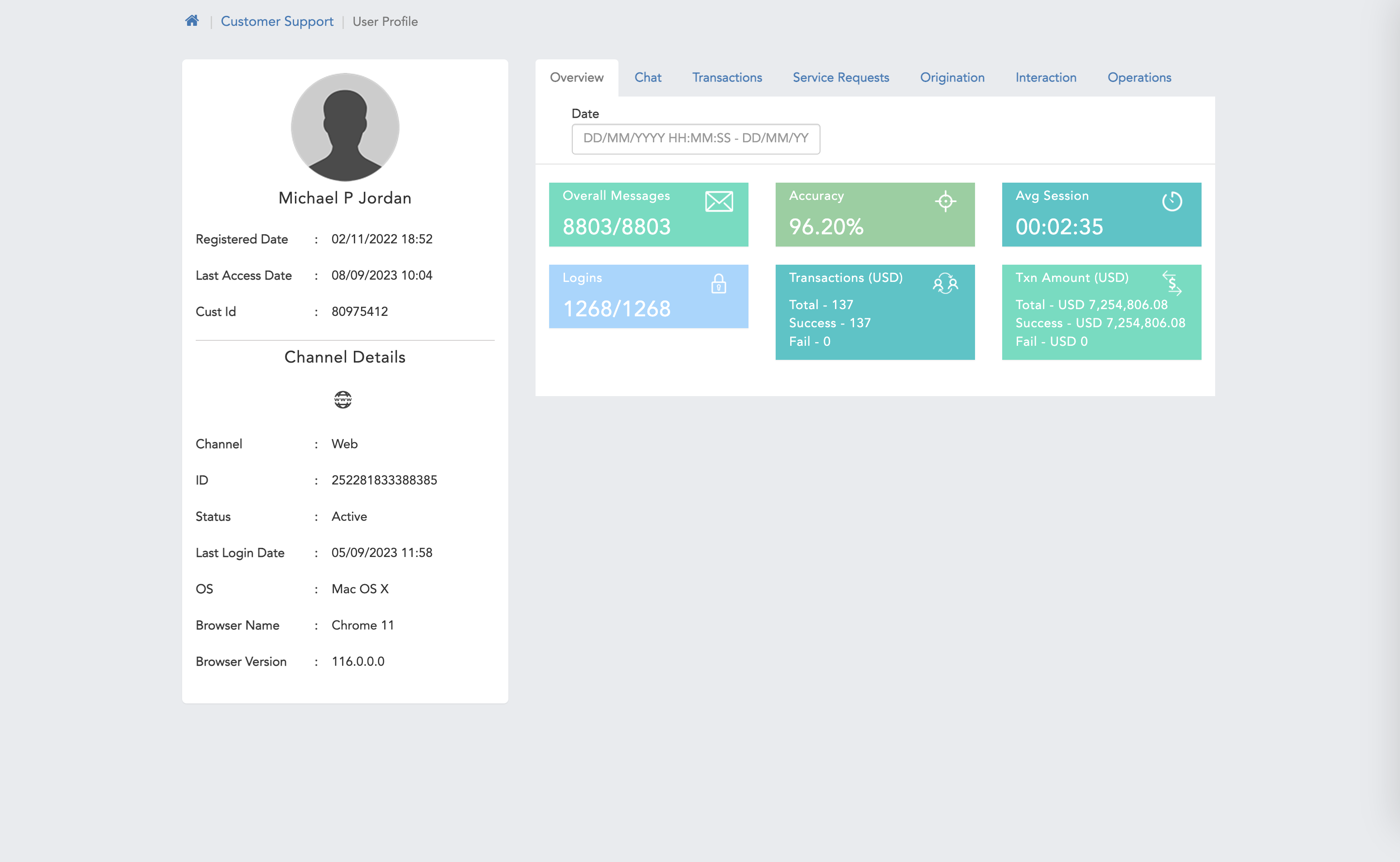
Task: Click the dollar exchange icon in Txn Amount
Action: coord(1172,283)
